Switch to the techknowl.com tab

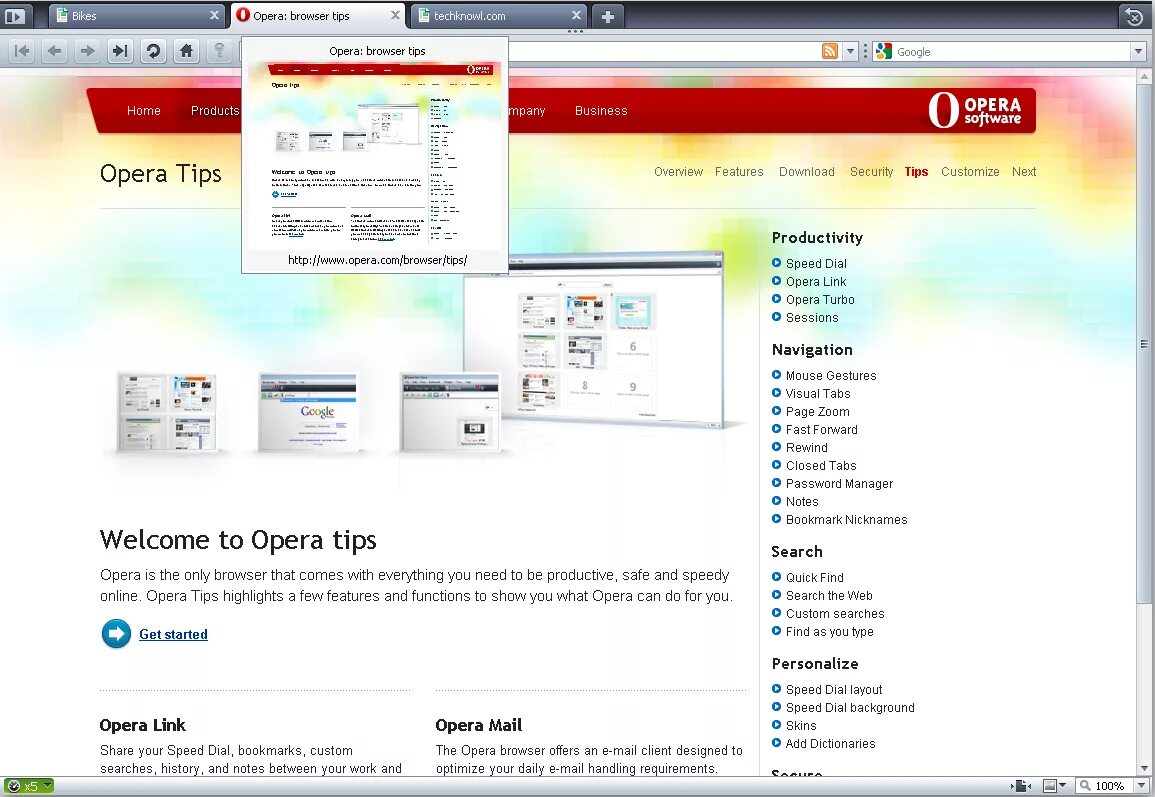pyautogui.click(x=499, y=15)
